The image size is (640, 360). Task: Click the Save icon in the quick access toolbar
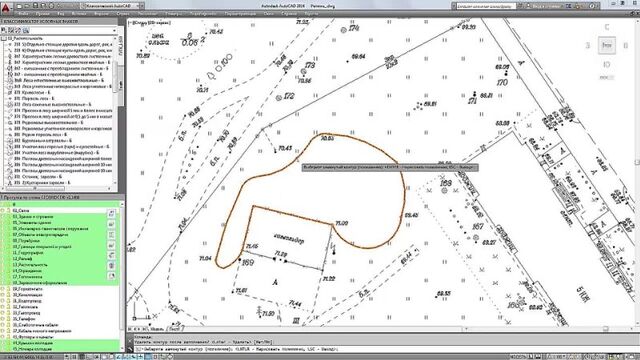click(35, 6)
